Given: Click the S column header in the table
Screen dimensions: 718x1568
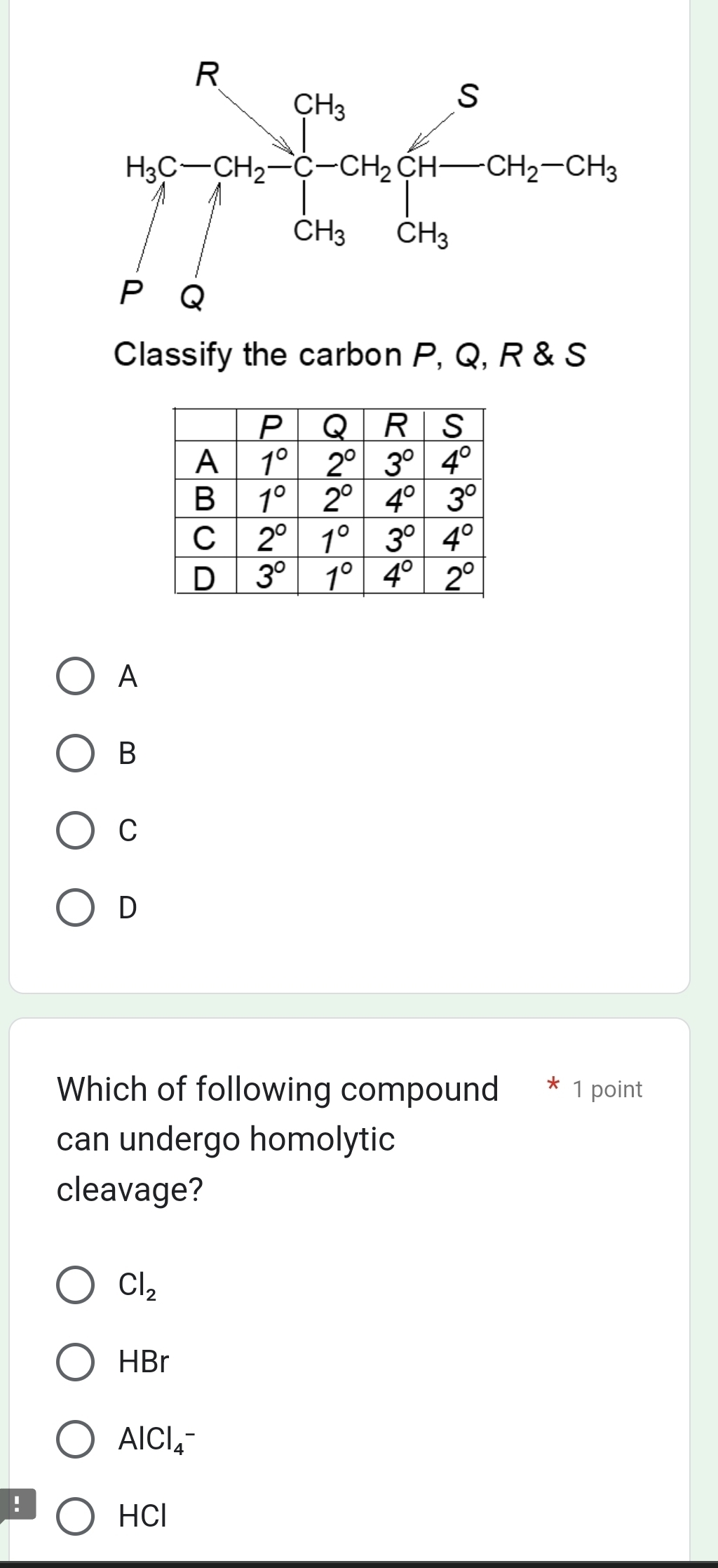Looking at the screenshot, I should point(454,425).
